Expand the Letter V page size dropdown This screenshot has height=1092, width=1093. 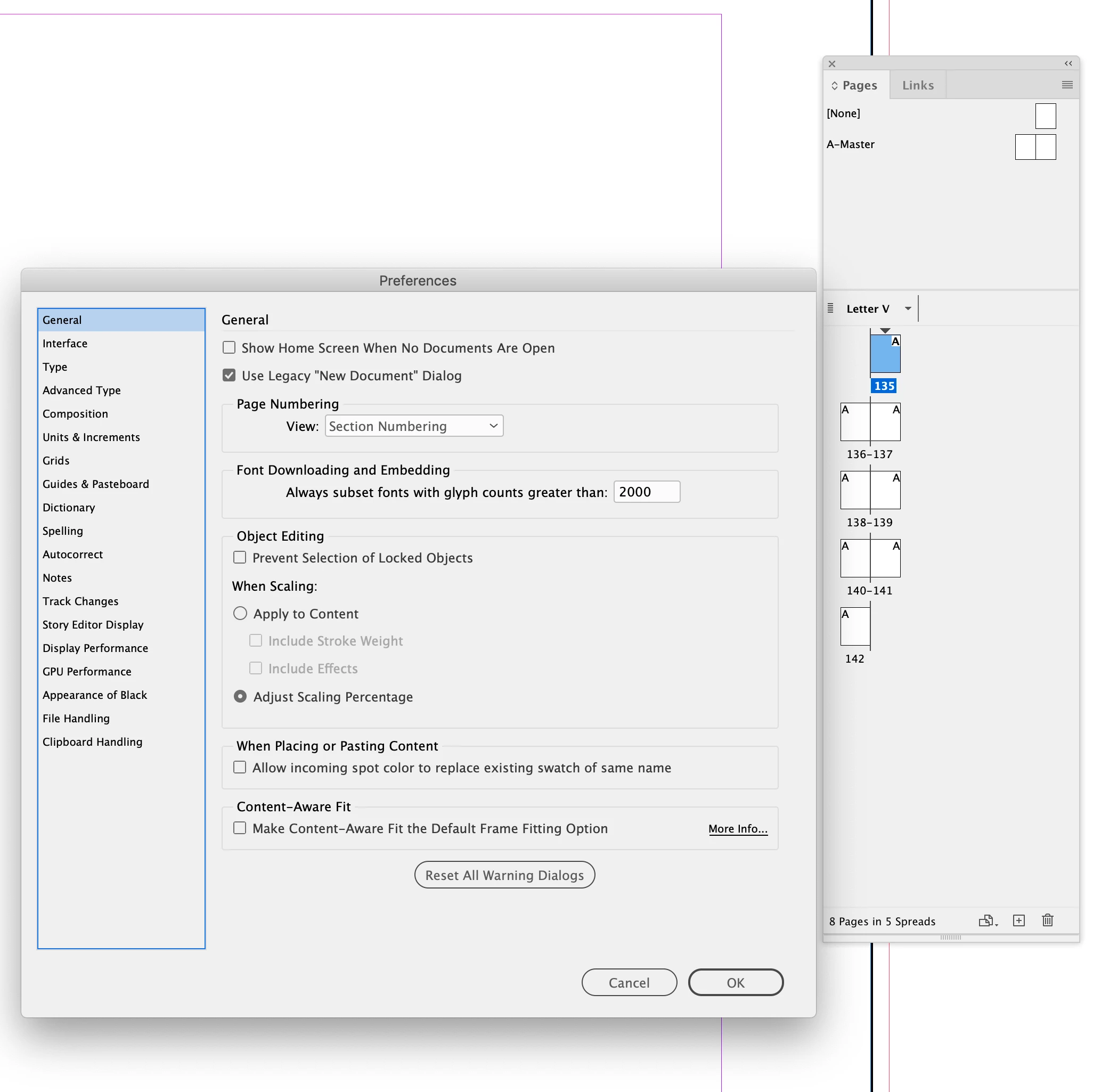(x=908, y=308)
